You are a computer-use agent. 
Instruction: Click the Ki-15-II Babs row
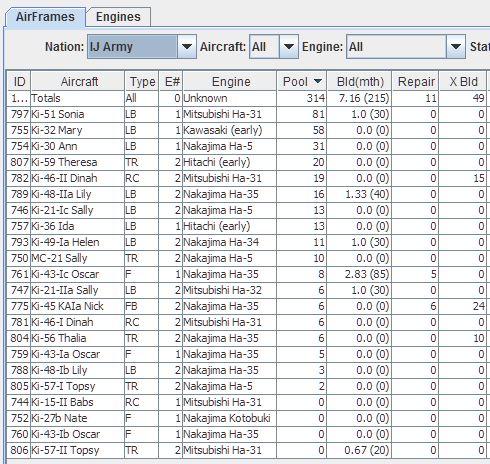click(x=247, y=402)
